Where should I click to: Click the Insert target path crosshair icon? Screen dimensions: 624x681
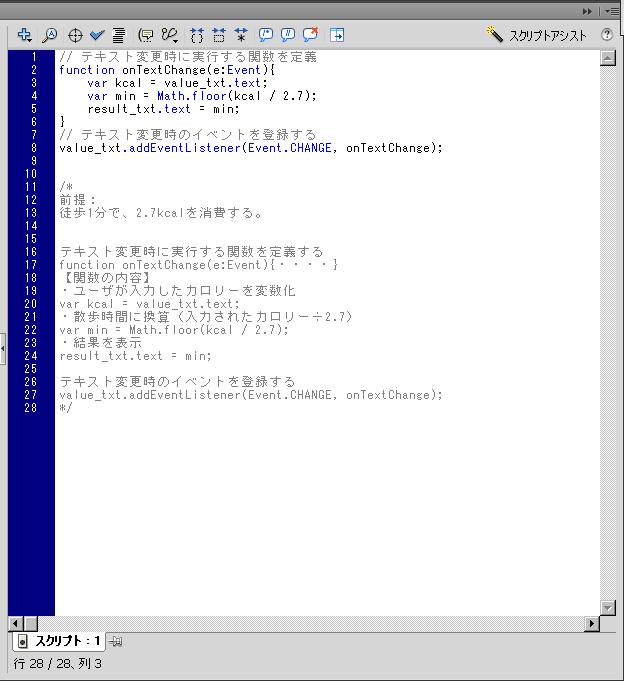75,35
